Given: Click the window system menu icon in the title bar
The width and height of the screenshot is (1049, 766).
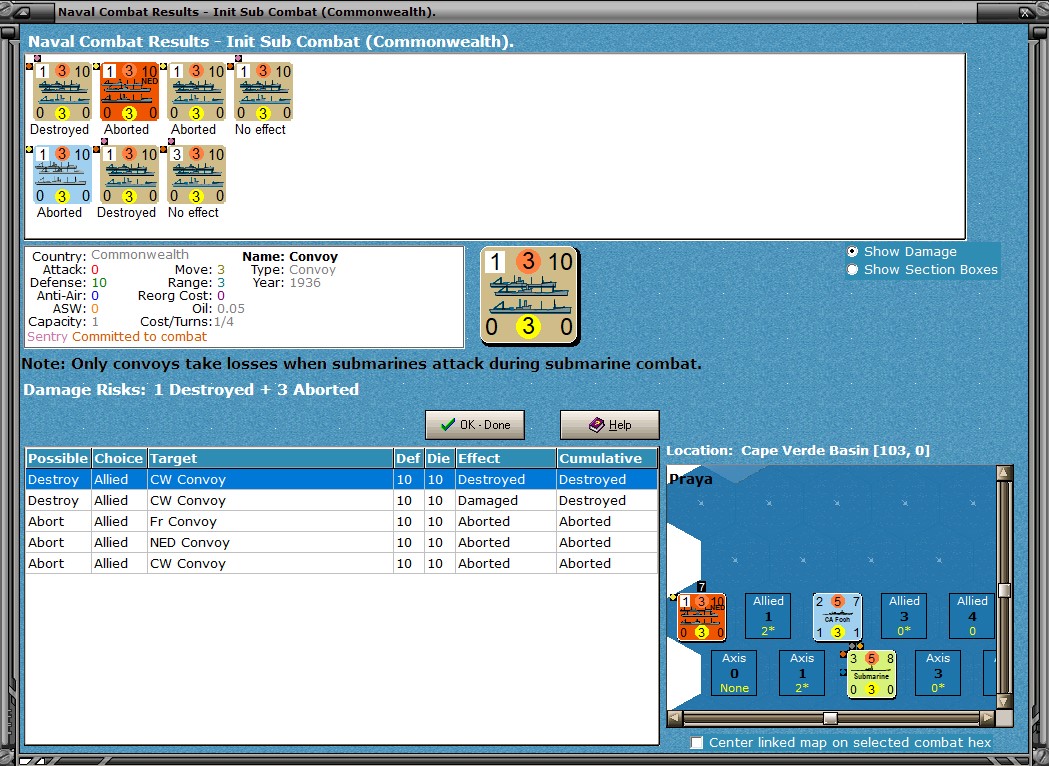Looking at the screenshot, I should 22,12.
